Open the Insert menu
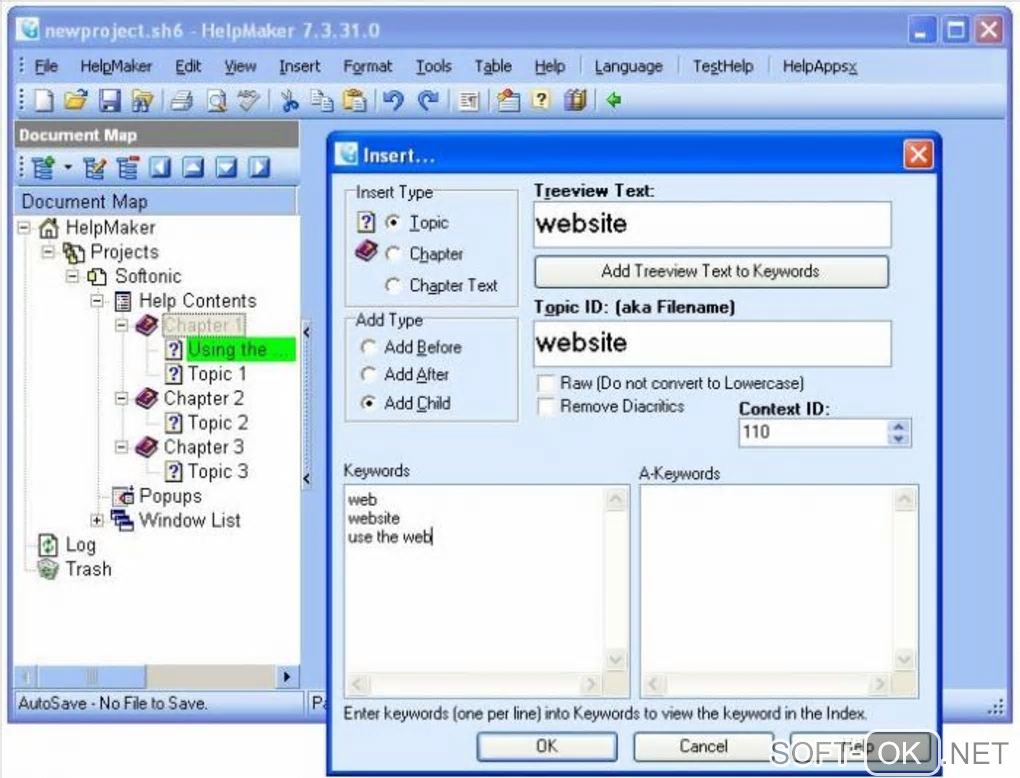Image resolution: width=1020 pixels, height=778 pixels. (x=299, y=66)
